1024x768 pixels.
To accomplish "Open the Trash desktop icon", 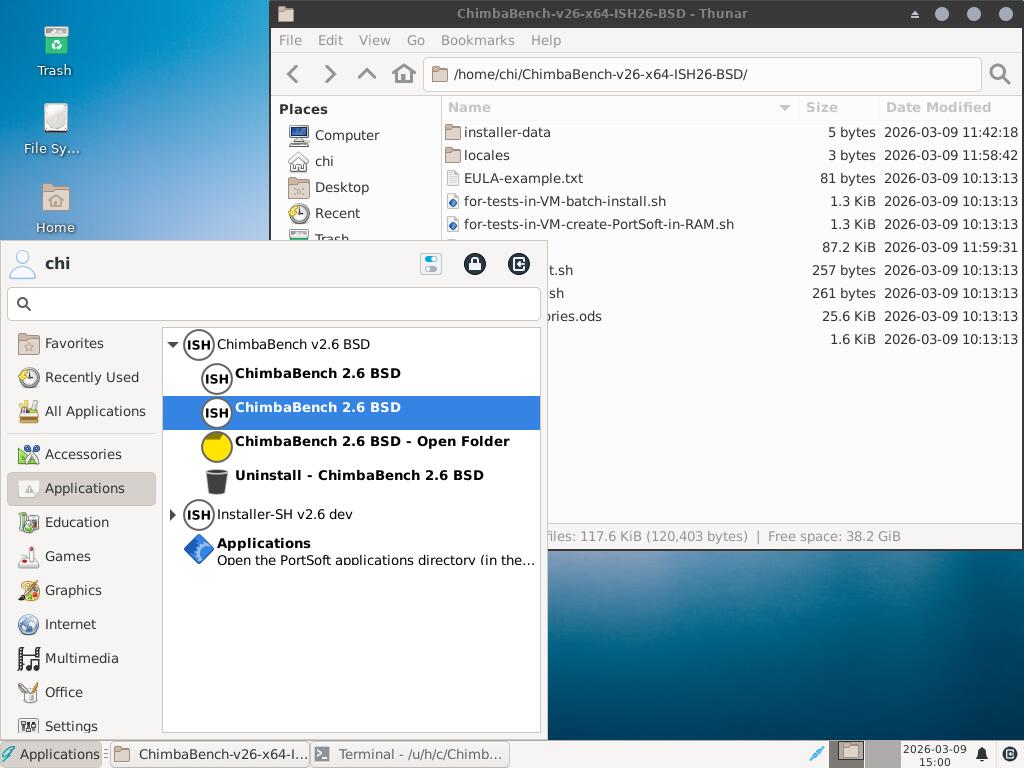I will 56,51.
